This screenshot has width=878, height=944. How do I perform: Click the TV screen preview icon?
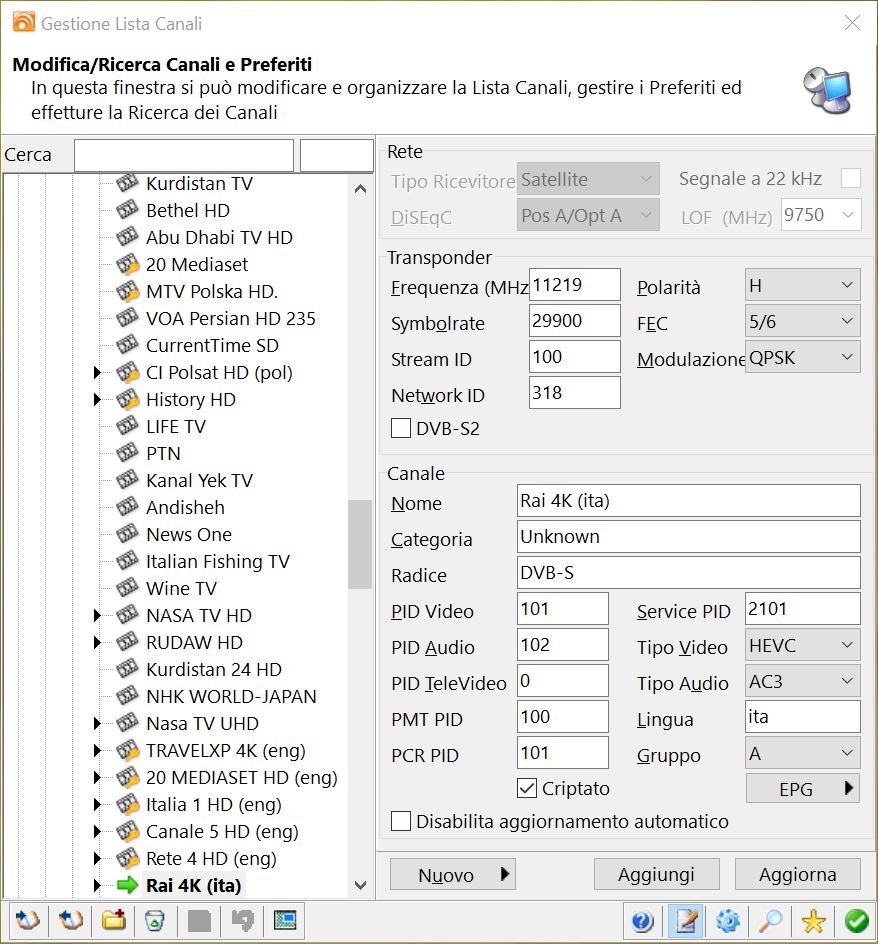coord(285,921)
